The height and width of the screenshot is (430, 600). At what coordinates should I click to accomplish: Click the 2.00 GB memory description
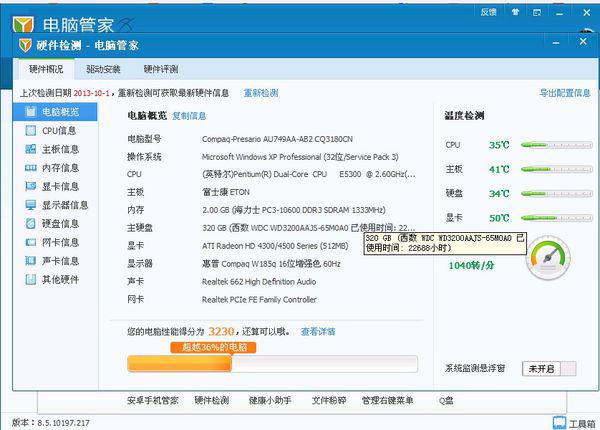point(293,210)
